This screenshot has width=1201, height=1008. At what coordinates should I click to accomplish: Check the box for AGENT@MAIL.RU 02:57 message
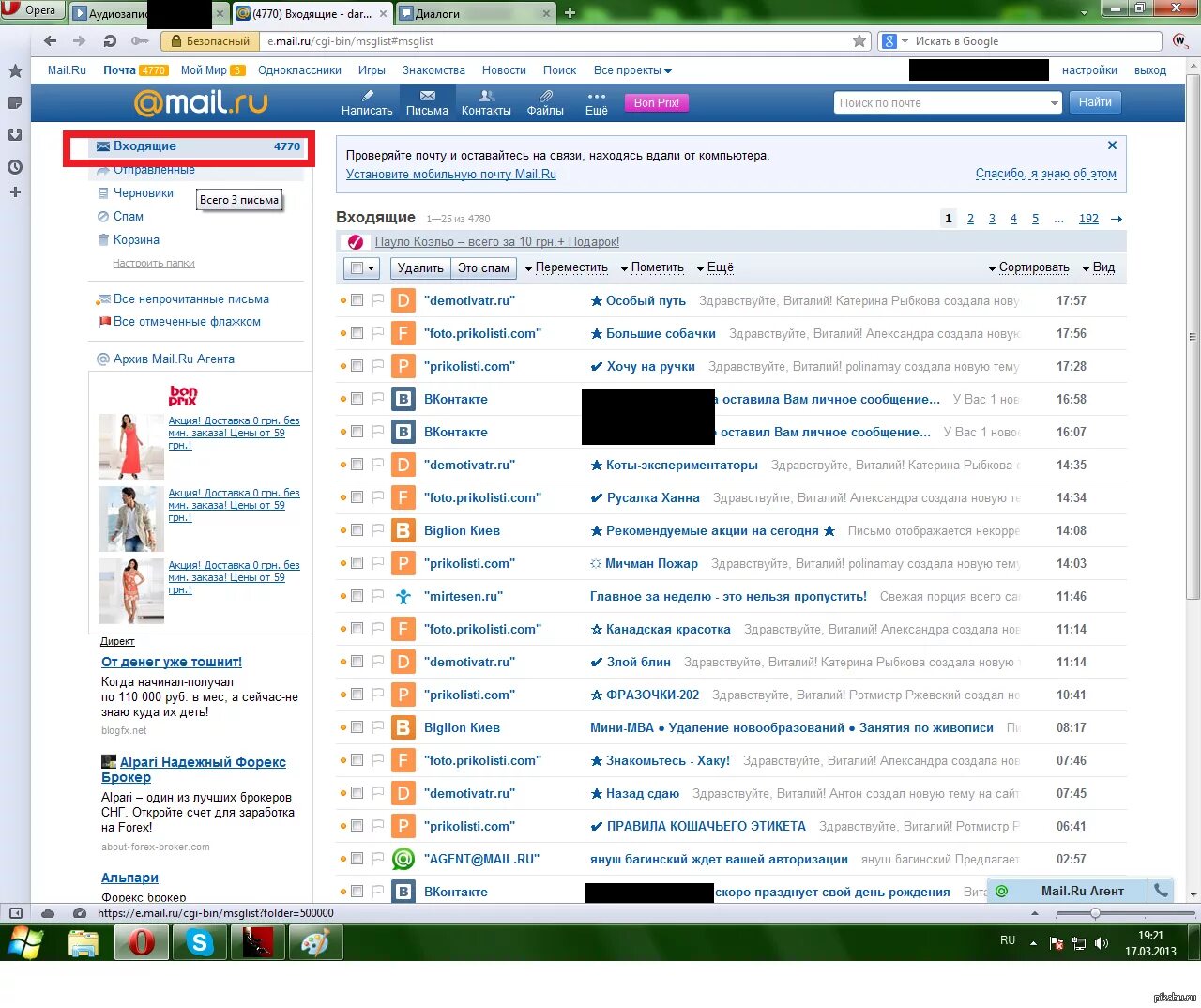357,859
